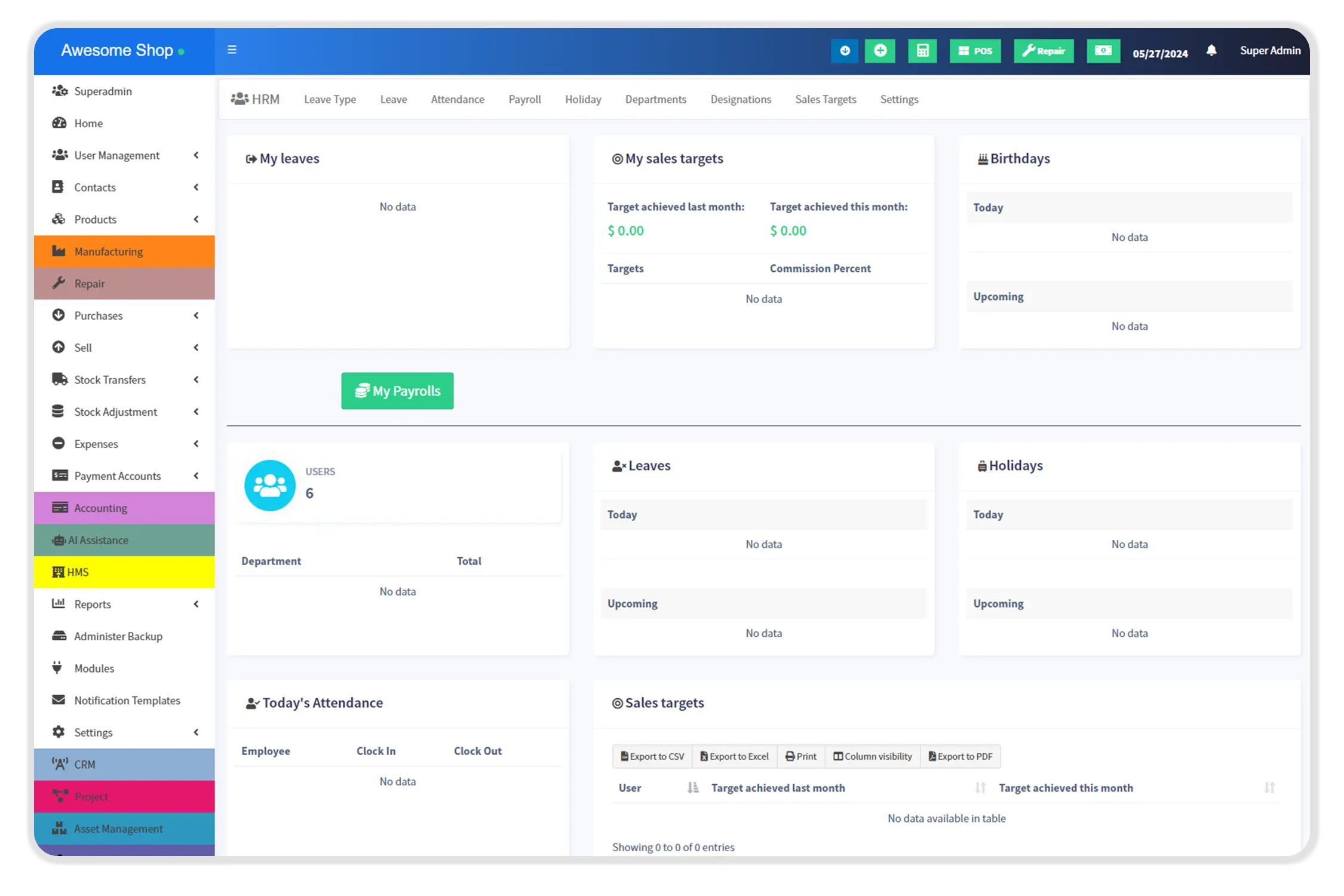Open the HMS sidebar item
The width and height of the screenshot is (1344, 896).
[x=124, y=572]
